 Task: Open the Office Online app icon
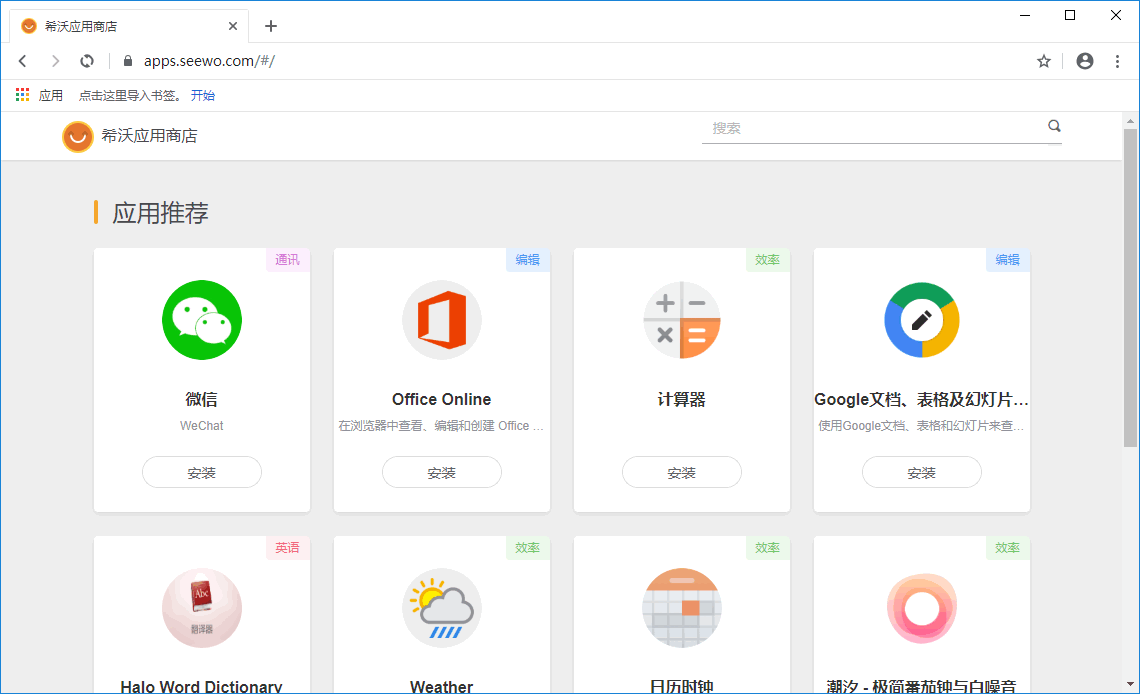point(442,320)
